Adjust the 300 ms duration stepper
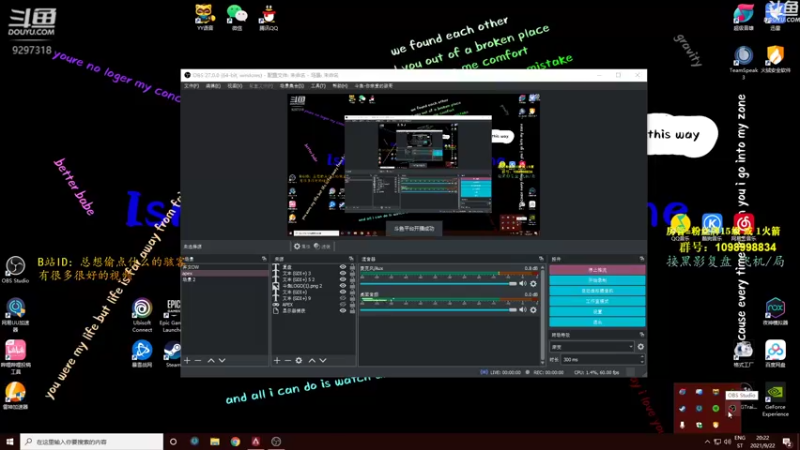 (641, 360)
